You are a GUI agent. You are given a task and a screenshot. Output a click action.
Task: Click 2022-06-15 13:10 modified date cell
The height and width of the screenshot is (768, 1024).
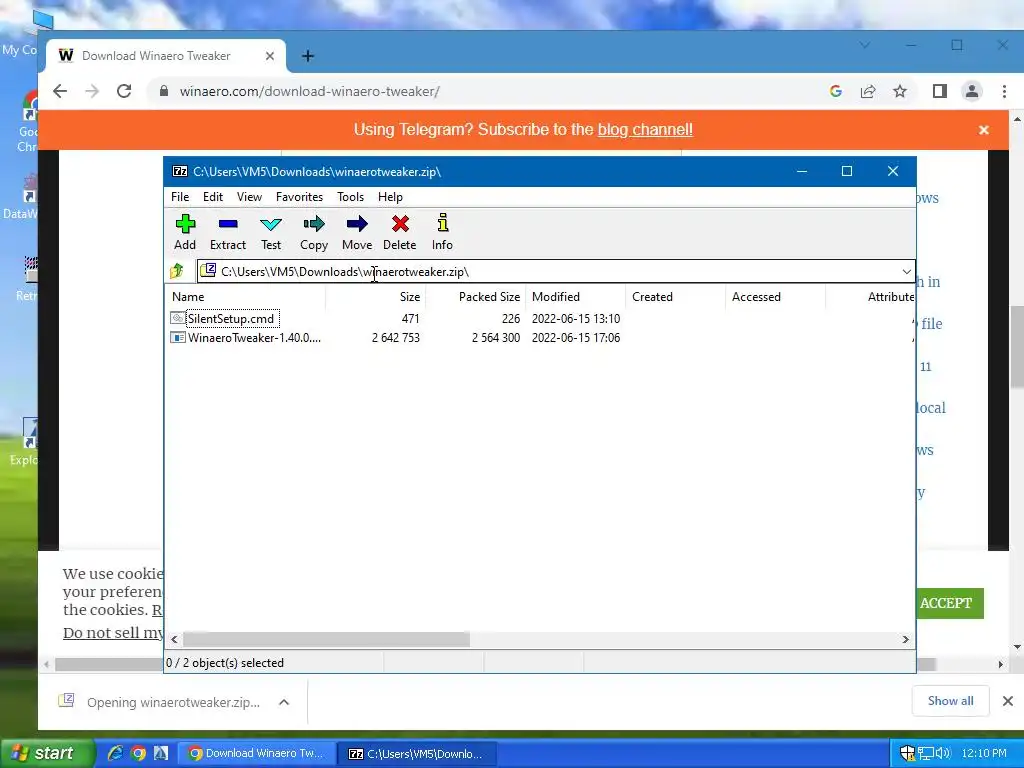click(575, 319)
